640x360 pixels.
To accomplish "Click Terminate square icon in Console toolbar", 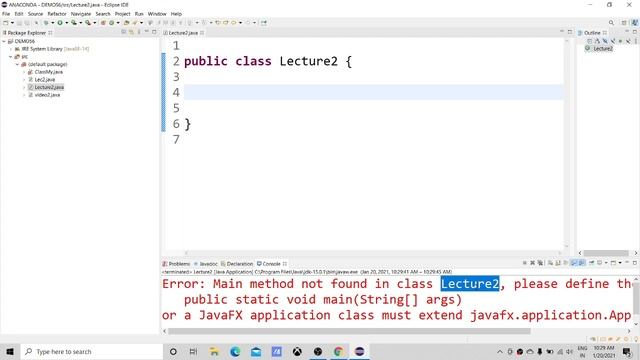I will pyautogui.click(x=524, y=263).
